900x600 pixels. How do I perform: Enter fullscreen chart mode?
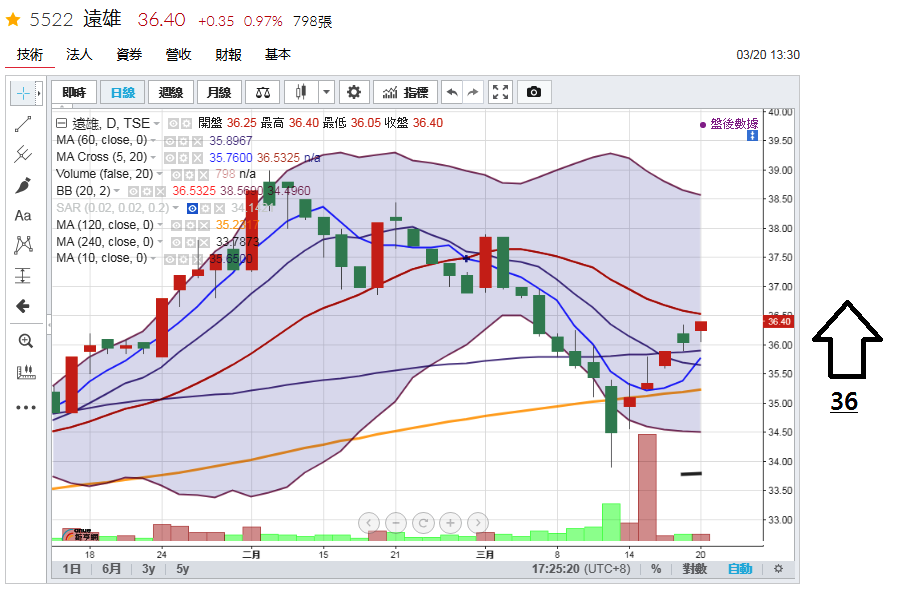coord(500,92)
